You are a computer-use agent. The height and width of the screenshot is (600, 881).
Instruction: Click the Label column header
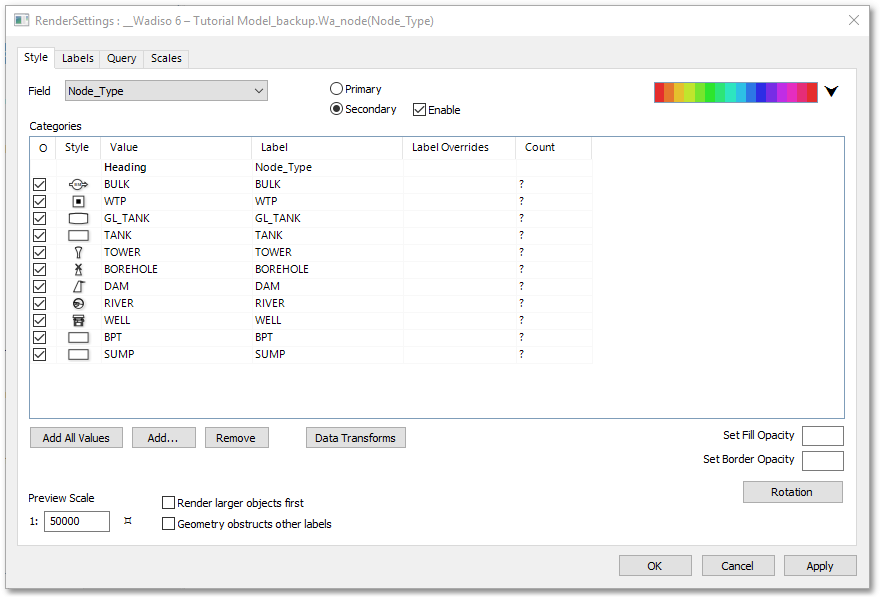tap(327, 147)
